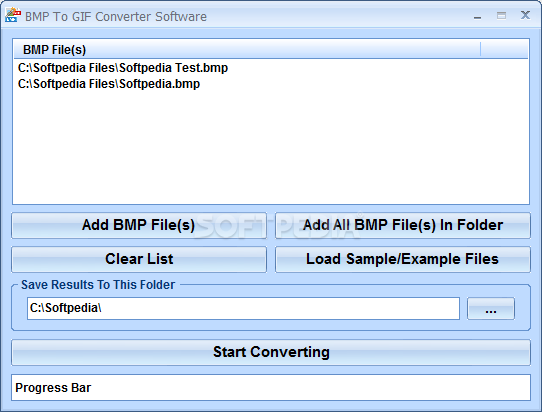Click the output folder path field C:\Softpedia\
542x412 pixels.
pyautogui.click(x=243, y=308)
